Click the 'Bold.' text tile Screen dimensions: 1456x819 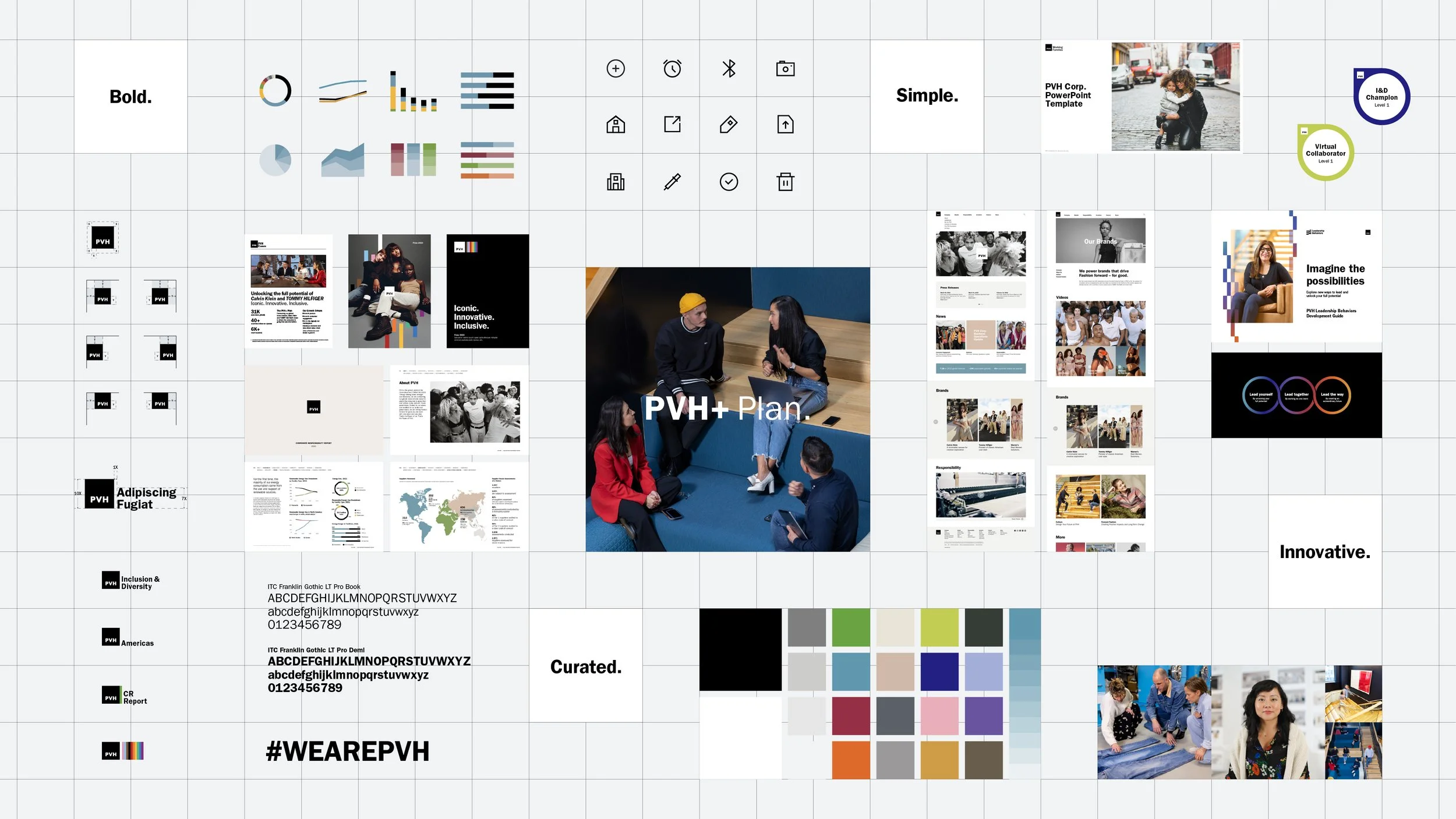point(130,97)
